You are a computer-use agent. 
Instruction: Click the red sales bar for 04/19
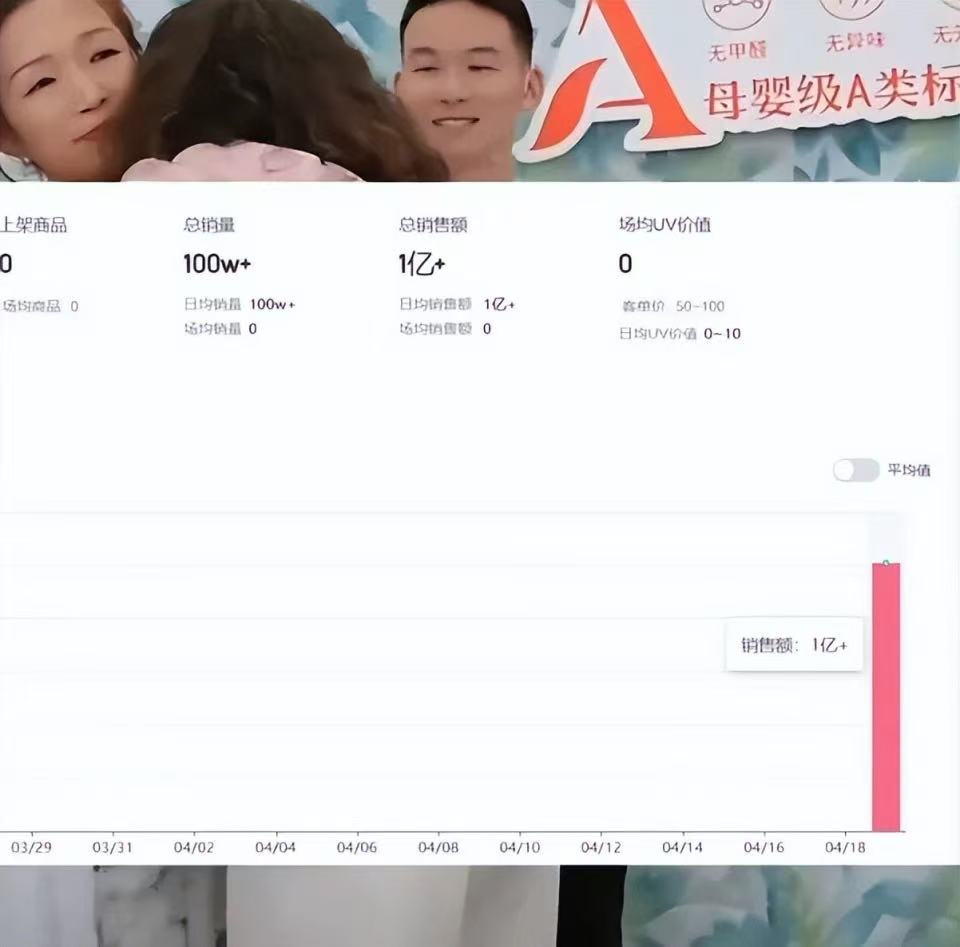tap(886, 697)
